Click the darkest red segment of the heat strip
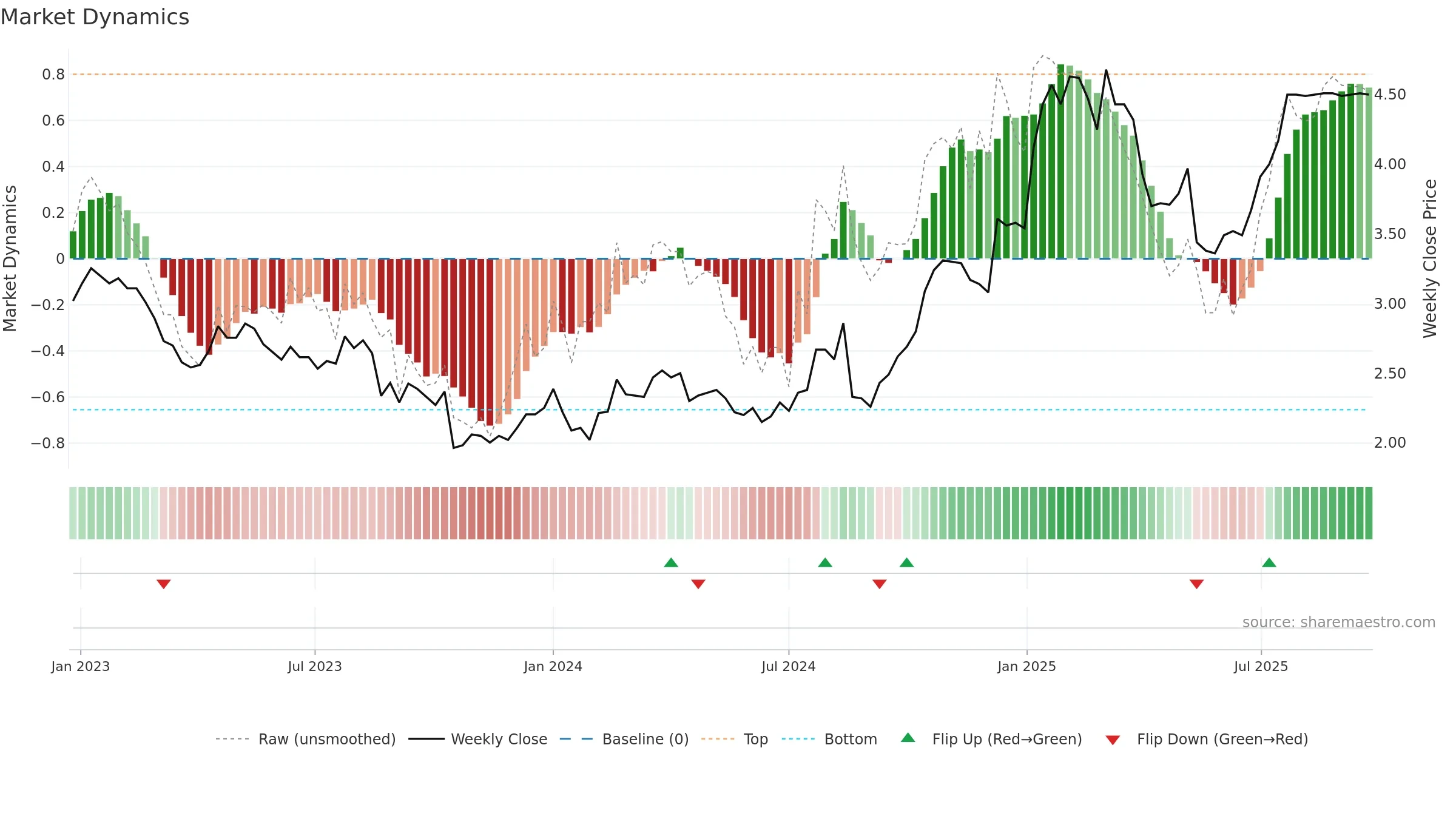The width and height of the screenshot is (1456, 819). (490, 513)
